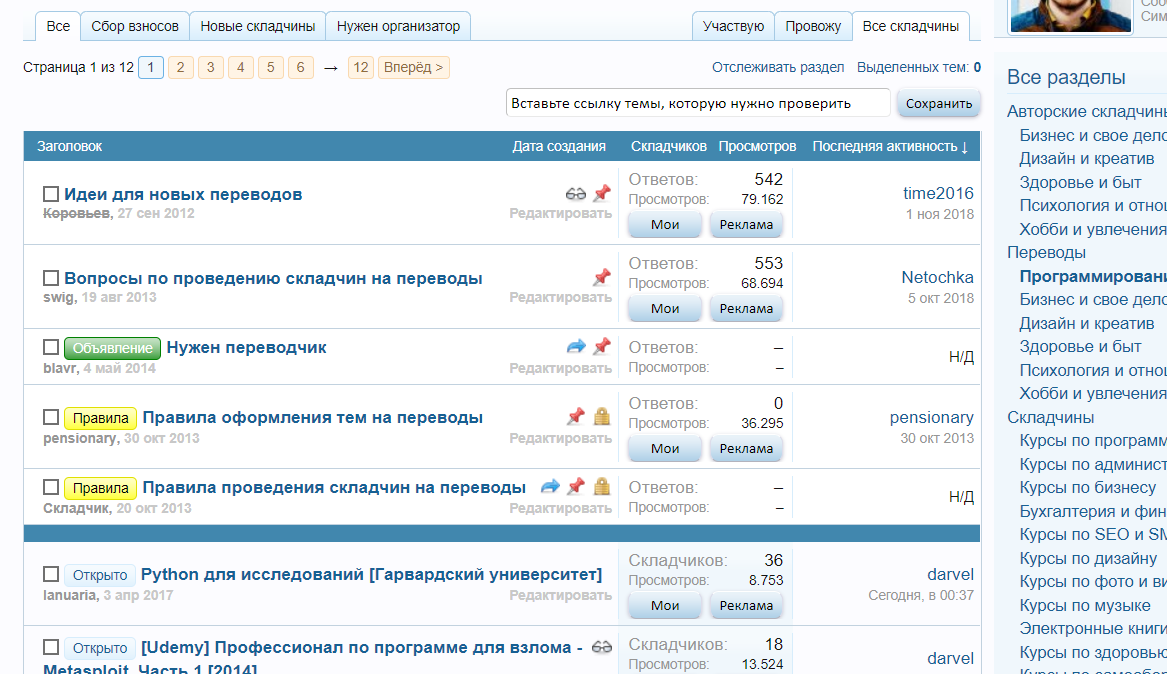Screen dimensions: 1167x674
Task: Select the Python для исследований thread checkbox
Action: click(51, 574)
